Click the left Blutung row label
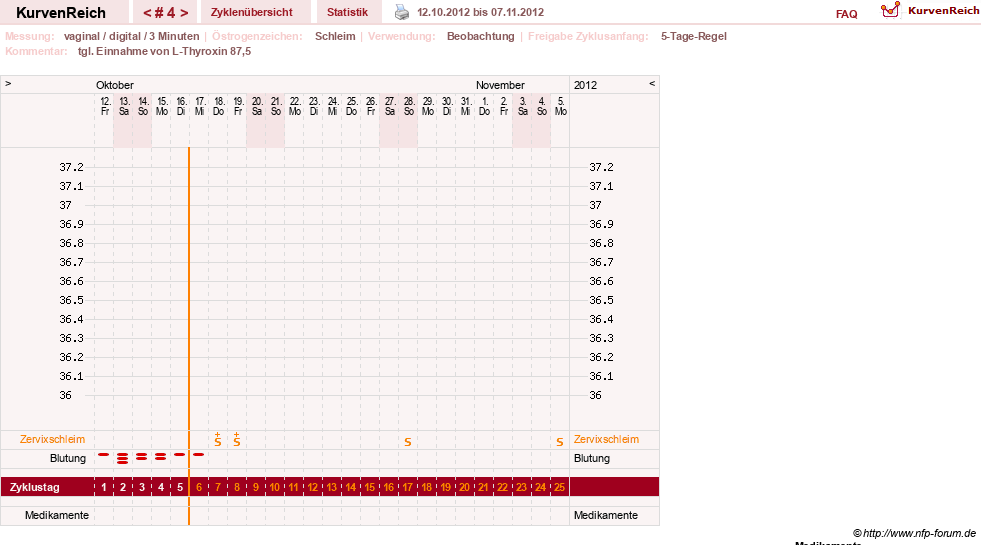 click(68, 458)
